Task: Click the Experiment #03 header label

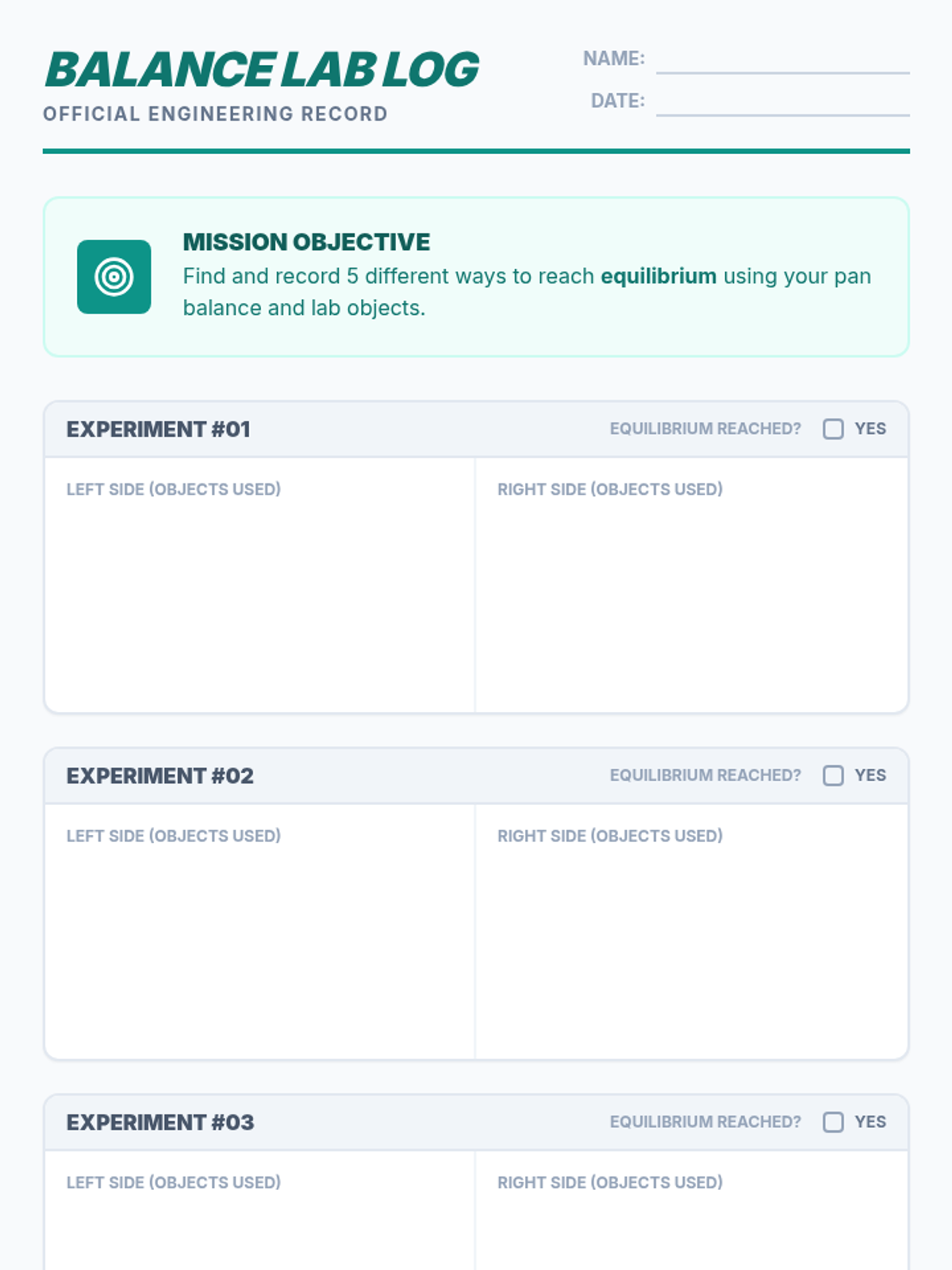Action: coord(160,1122)
